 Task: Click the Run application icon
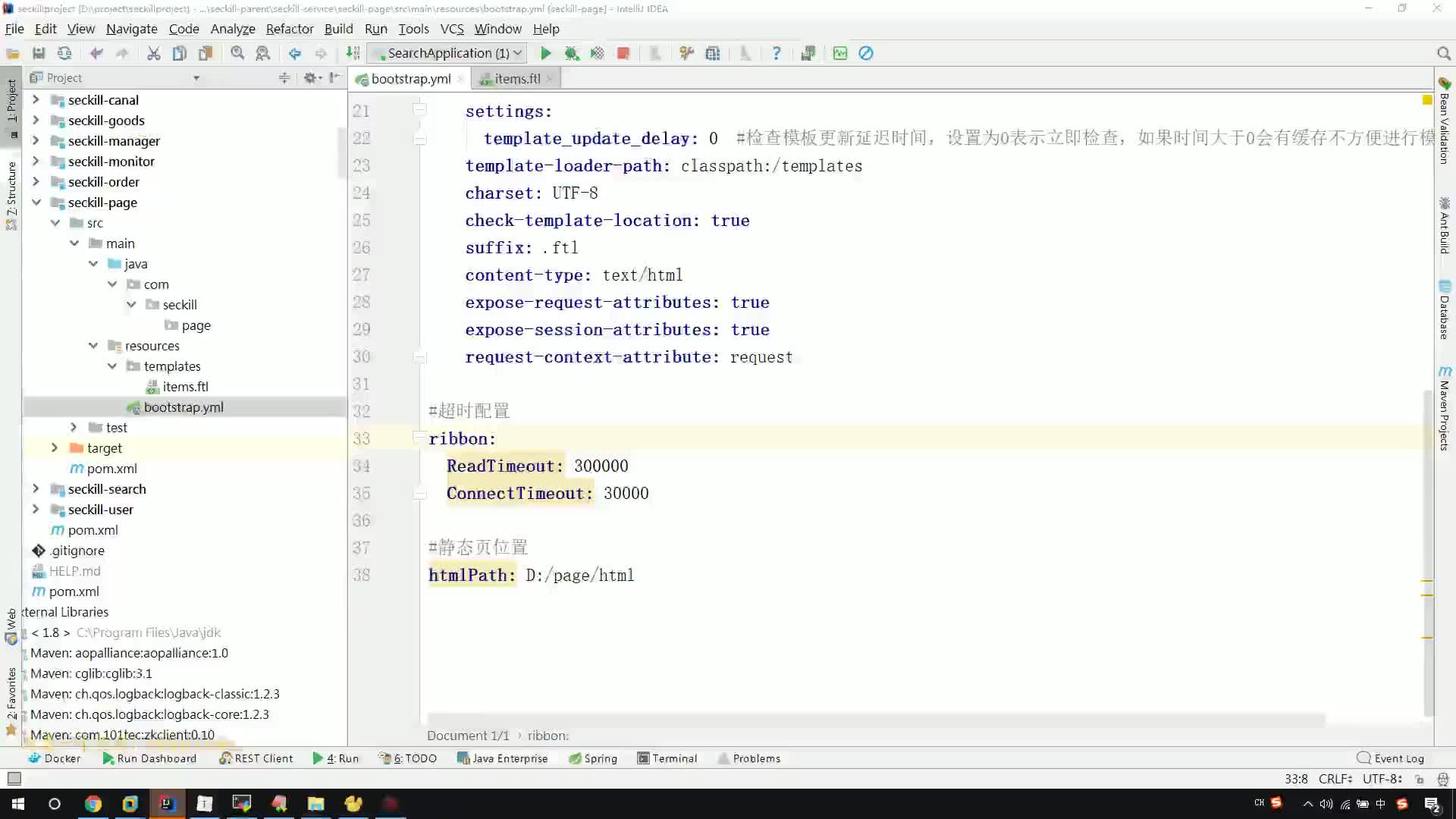point(545,53)
